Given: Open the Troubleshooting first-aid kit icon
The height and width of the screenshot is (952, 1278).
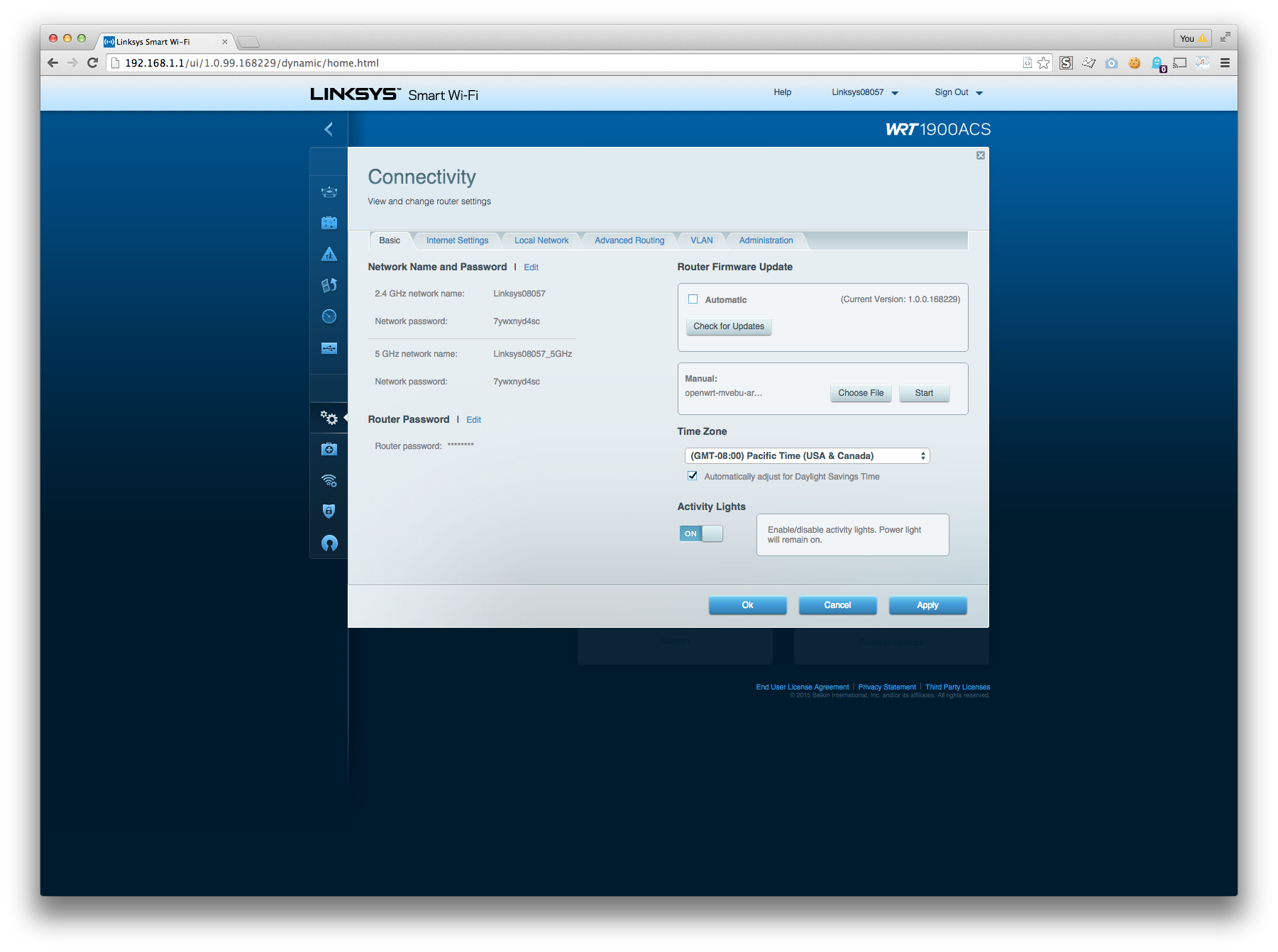Looking at the screenshot, I should click(x=329, y=449).
